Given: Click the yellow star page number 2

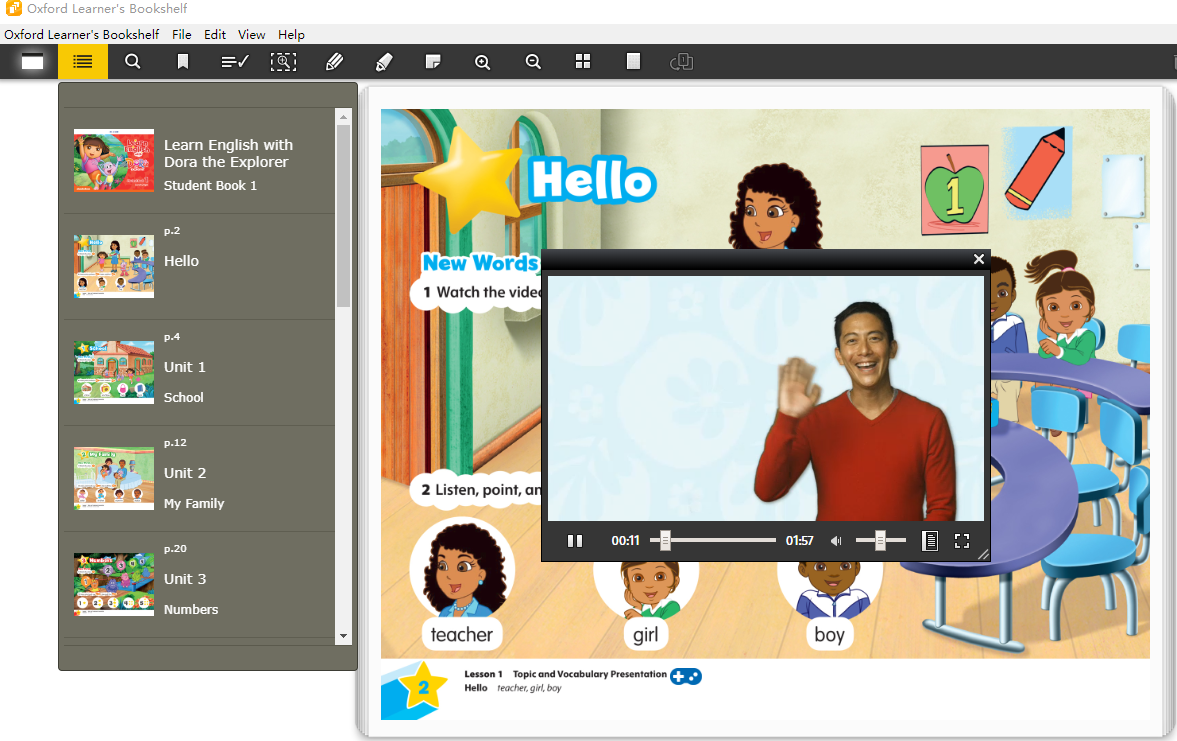Looking at the screenshot, I should point(423,686).
